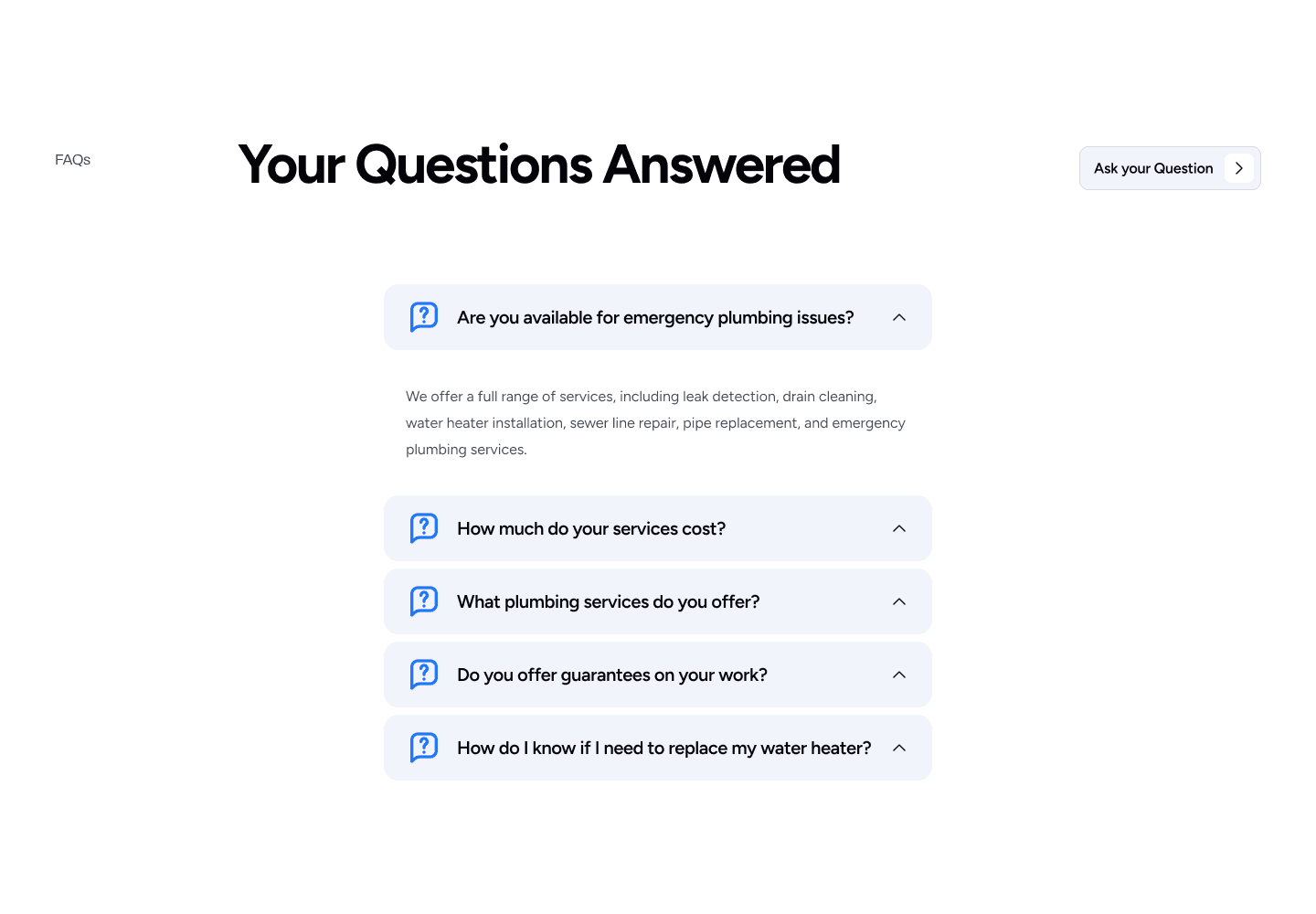The height and width of the screenshot is (914, 1316).
Task: Click the speech bubble icon next to services cost question
Action: pyautogui.click(x=424, y=528)
